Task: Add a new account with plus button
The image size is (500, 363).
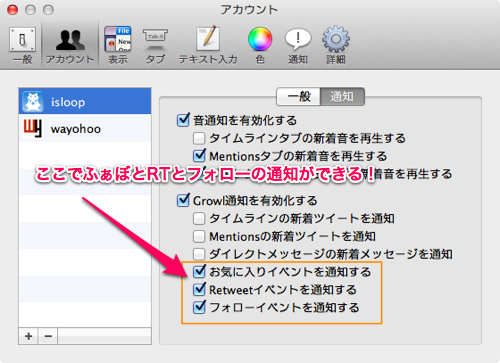Action: [x=29, y=336]
